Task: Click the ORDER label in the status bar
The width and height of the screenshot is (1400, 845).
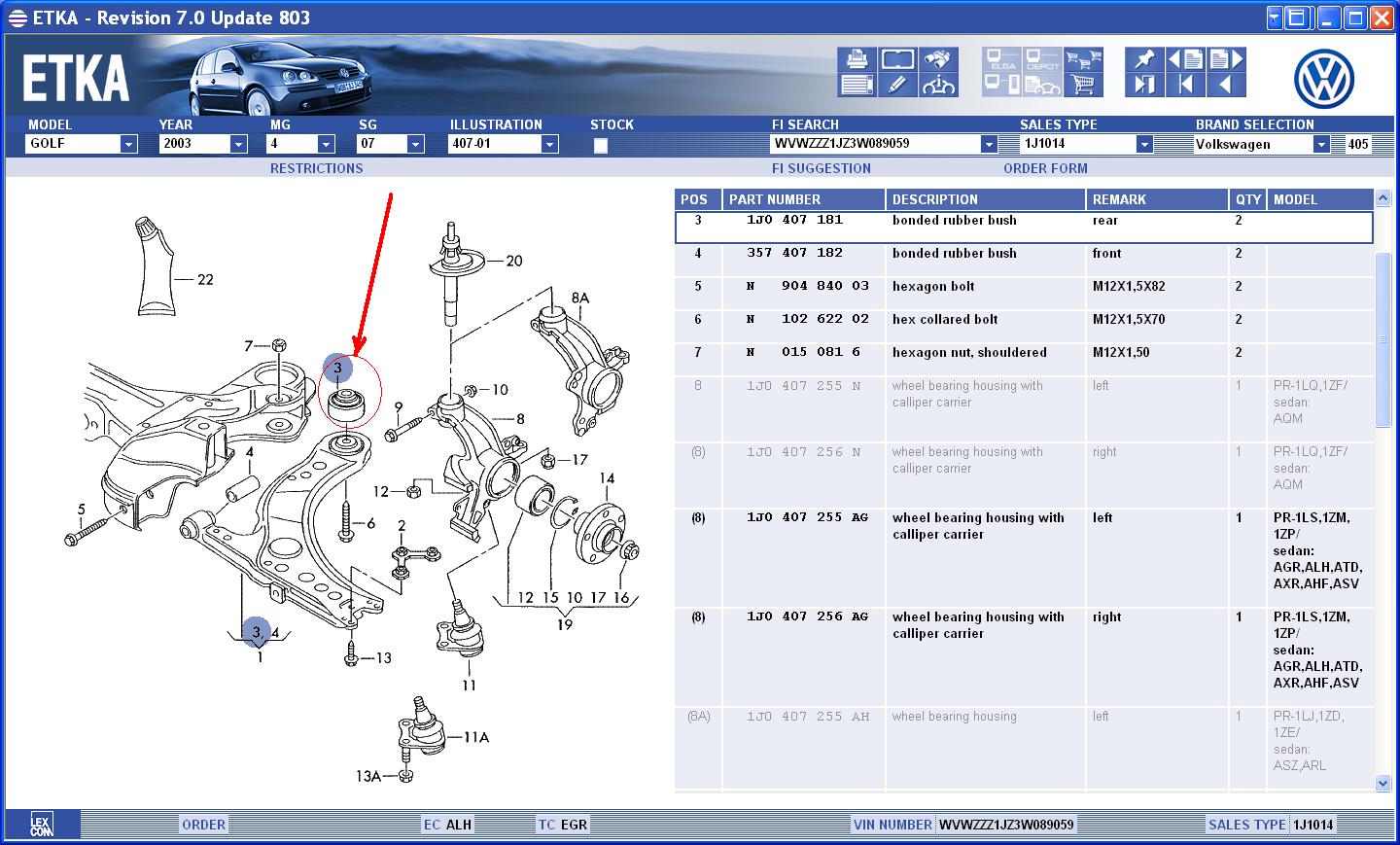Action: [203, 825]
